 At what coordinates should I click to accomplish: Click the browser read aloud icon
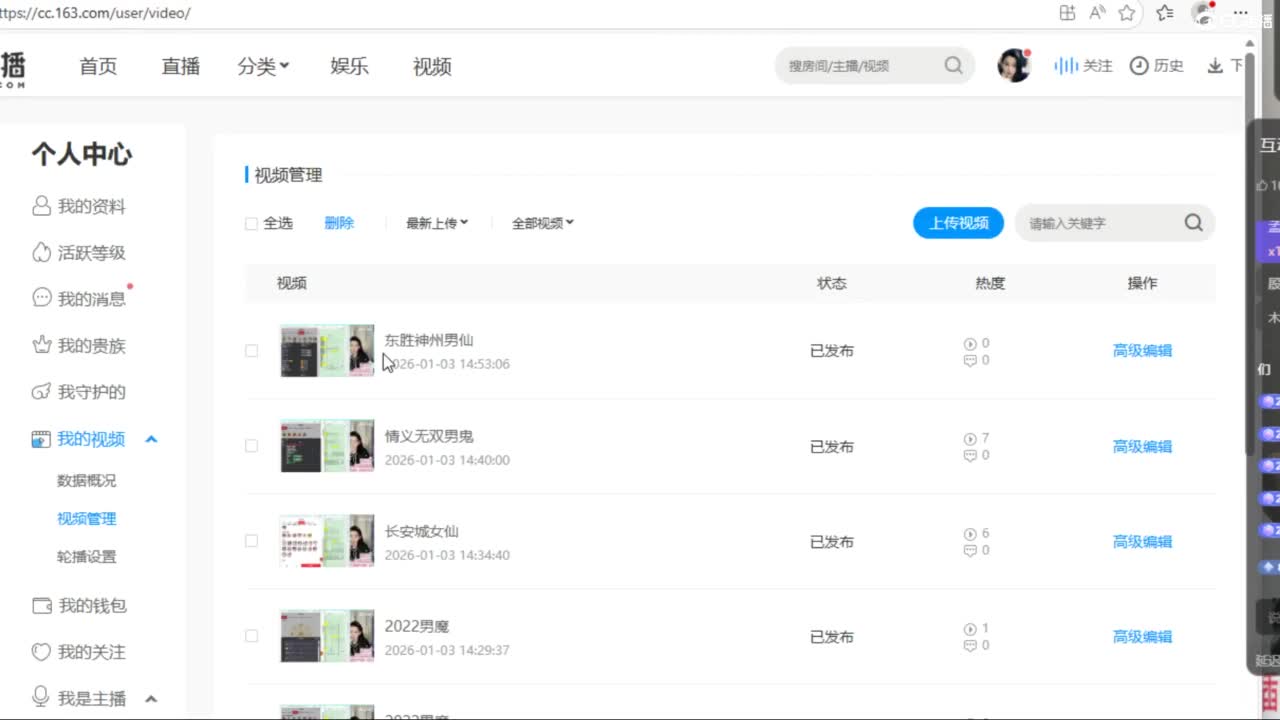[x=1097, y=13]
